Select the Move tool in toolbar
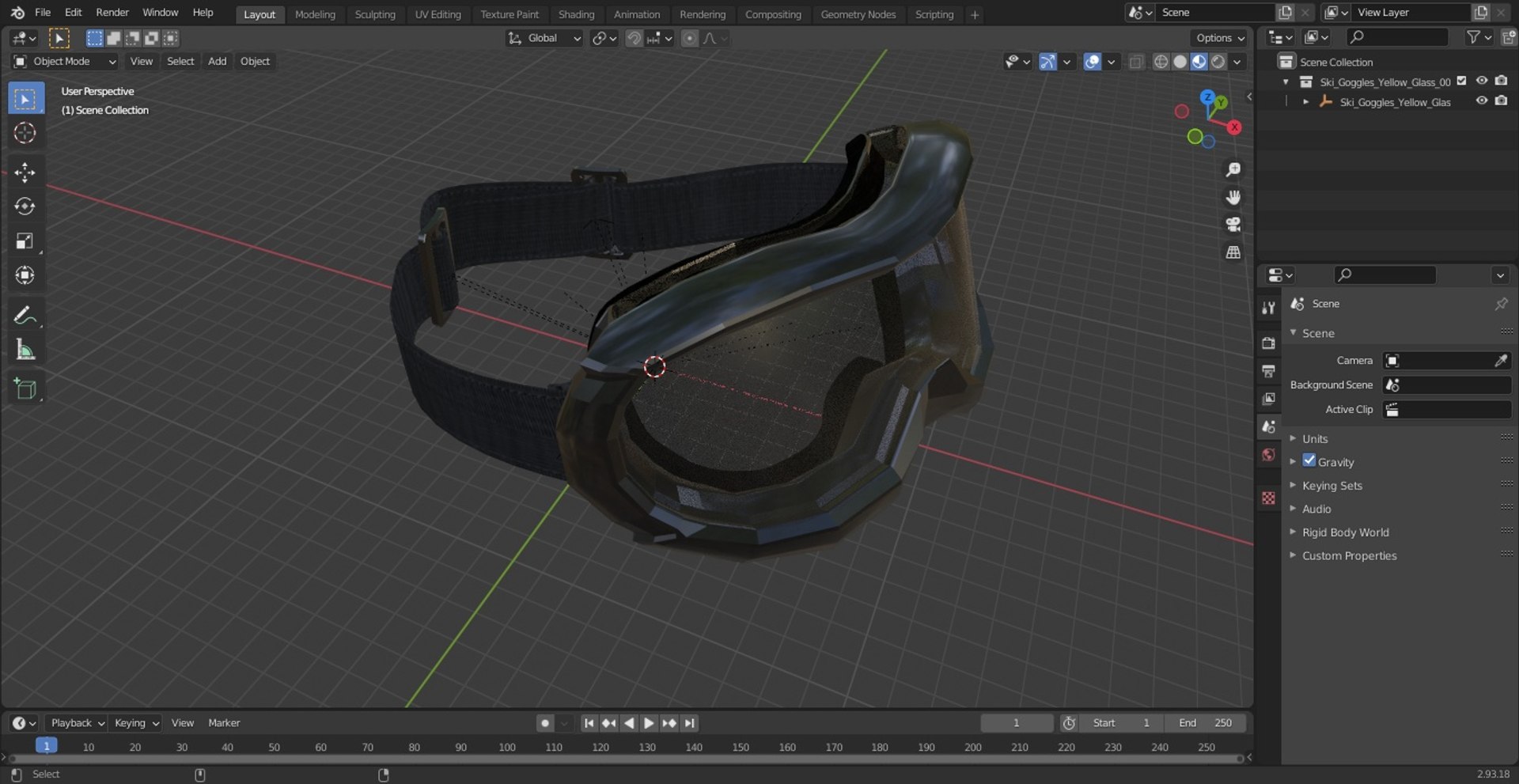This screenshot has height=784, width=1519. (25, 172)
